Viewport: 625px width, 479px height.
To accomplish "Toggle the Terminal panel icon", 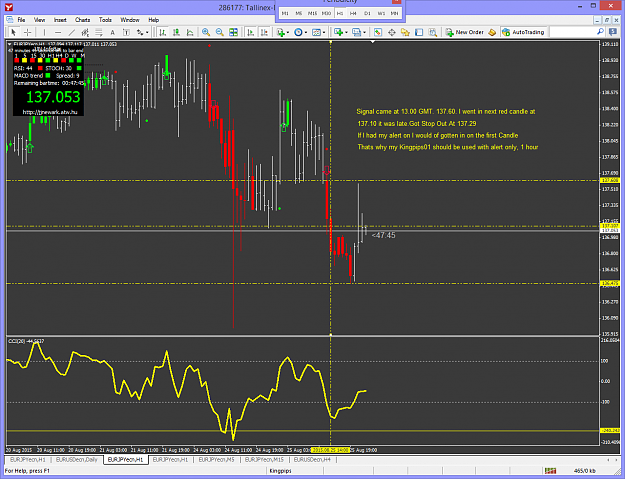I will 419,32.
